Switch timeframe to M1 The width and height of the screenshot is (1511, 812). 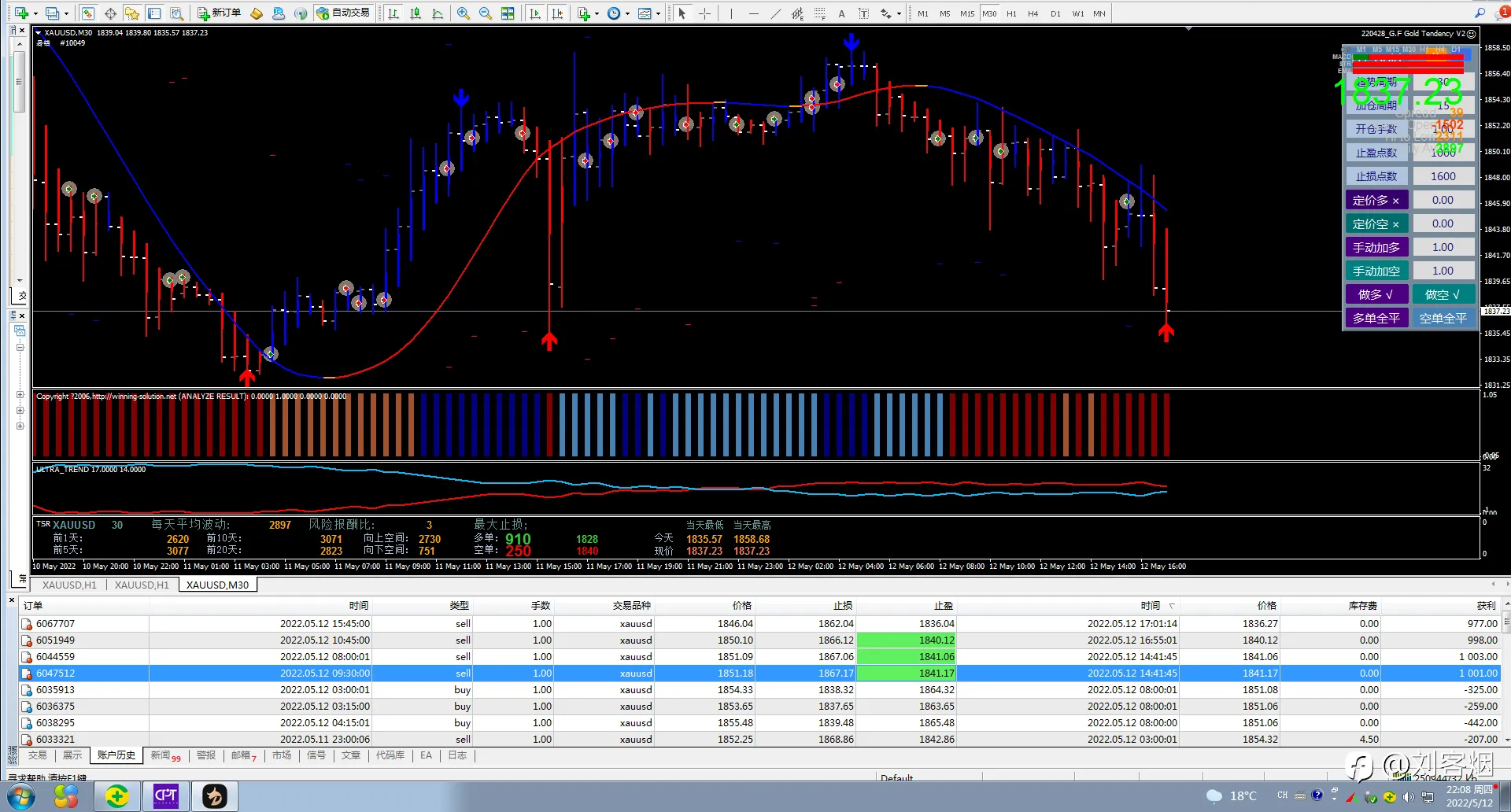922,13
